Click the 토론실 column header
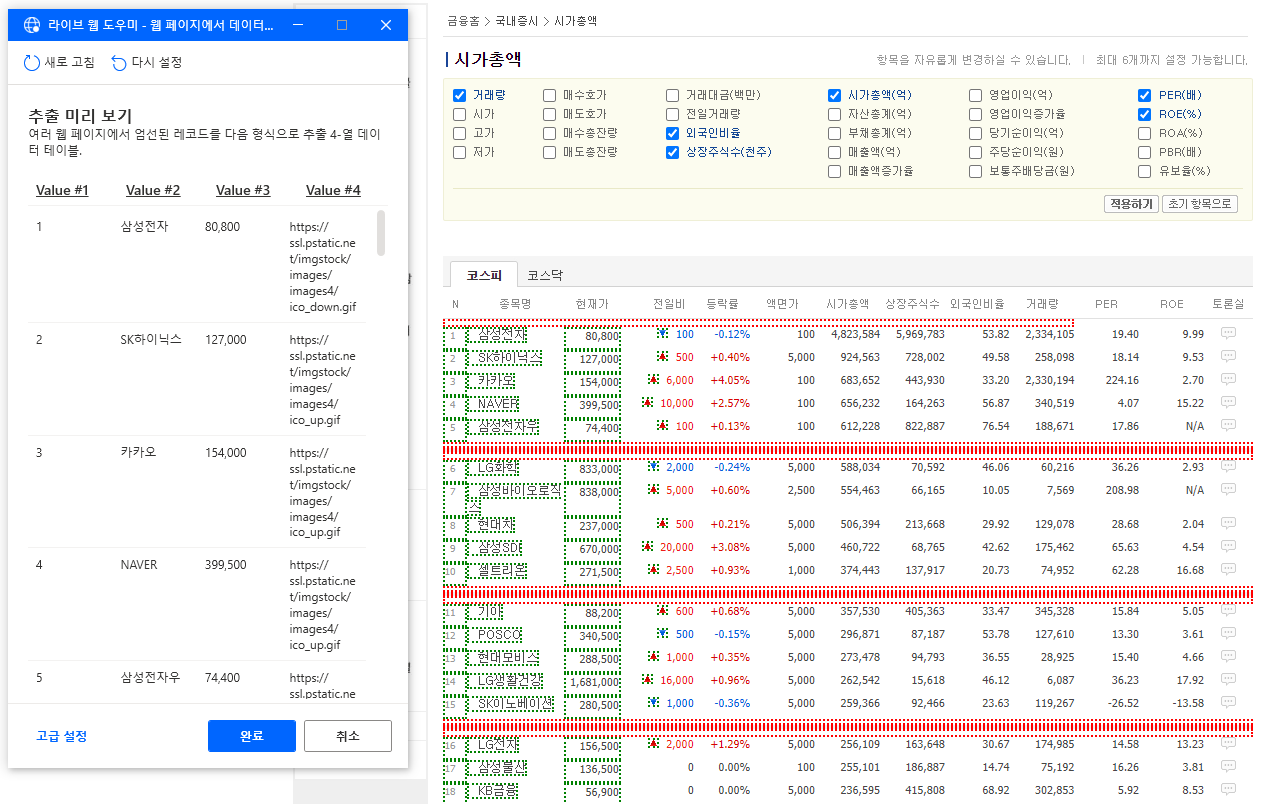Viewport: 1272px width, 804px height. coord(1228,304)
